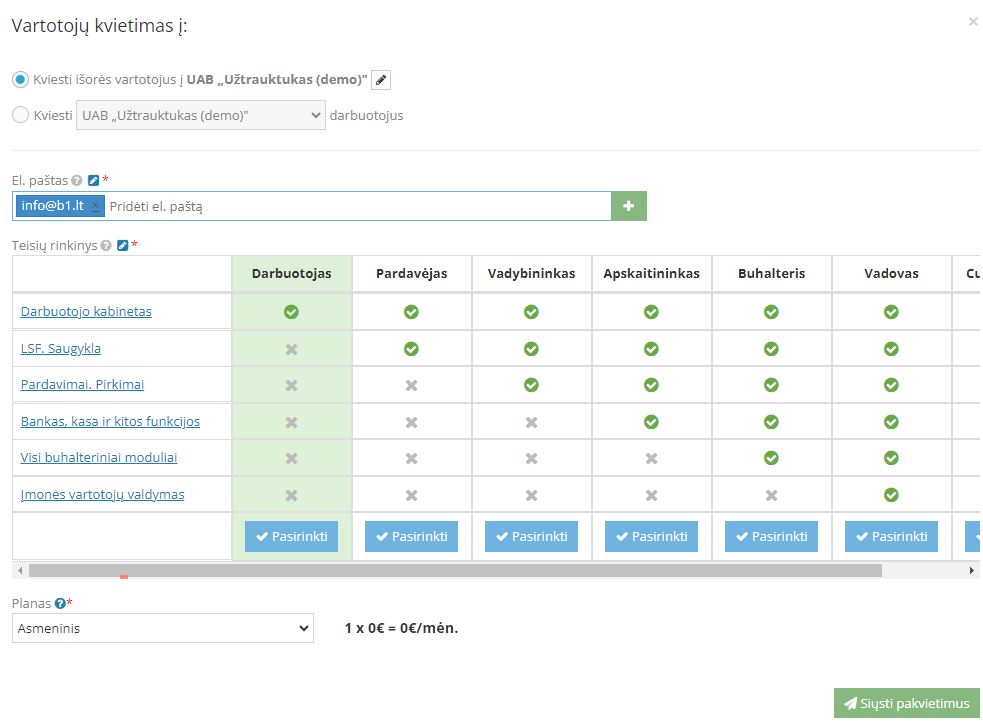Click help icon beside El. paštas label
This screenshot has width=983, height=727.
point(77,181)
